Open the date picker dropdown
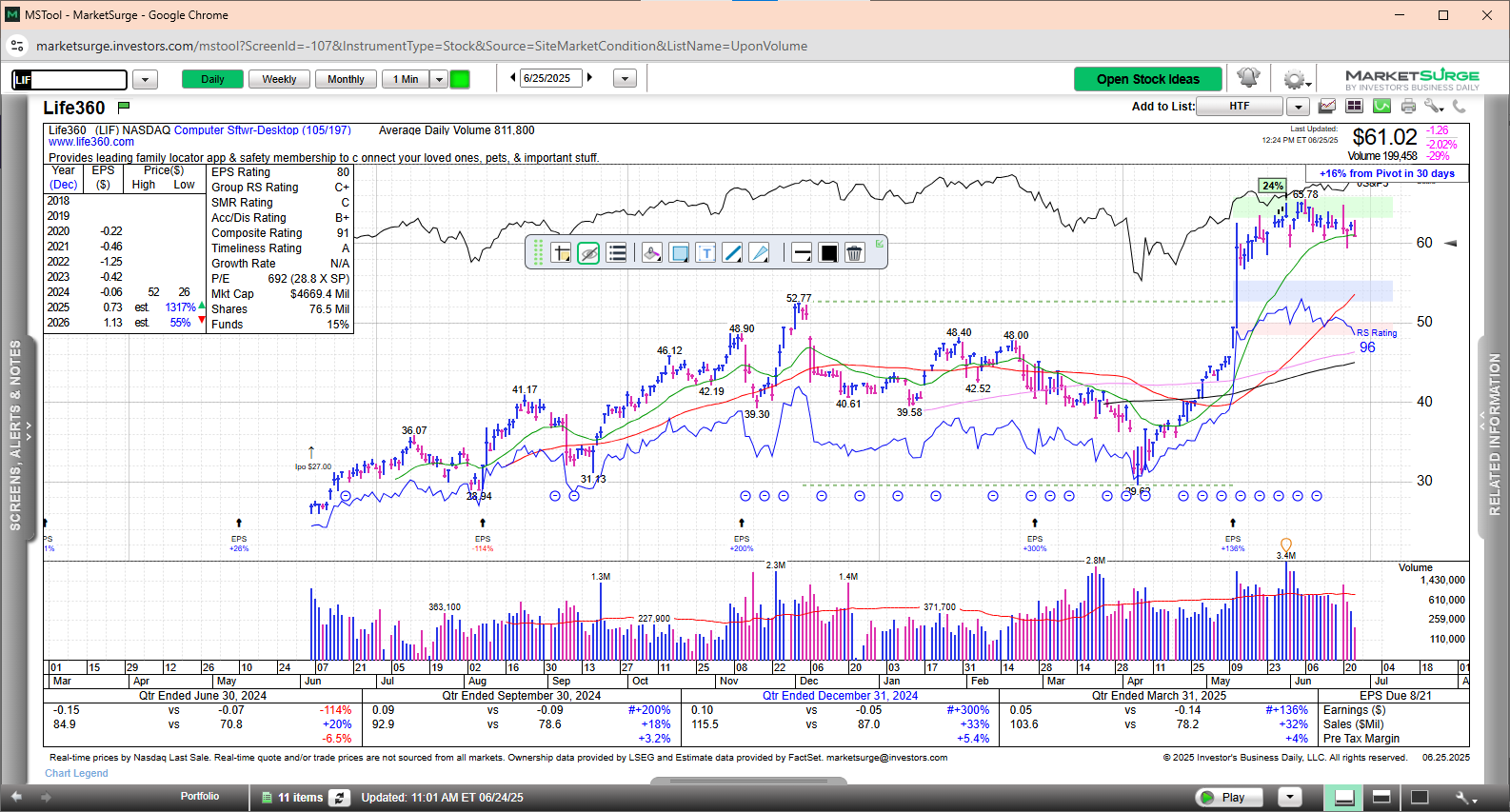The height and width of the screenshot is (812, 1510). [625, 79]
